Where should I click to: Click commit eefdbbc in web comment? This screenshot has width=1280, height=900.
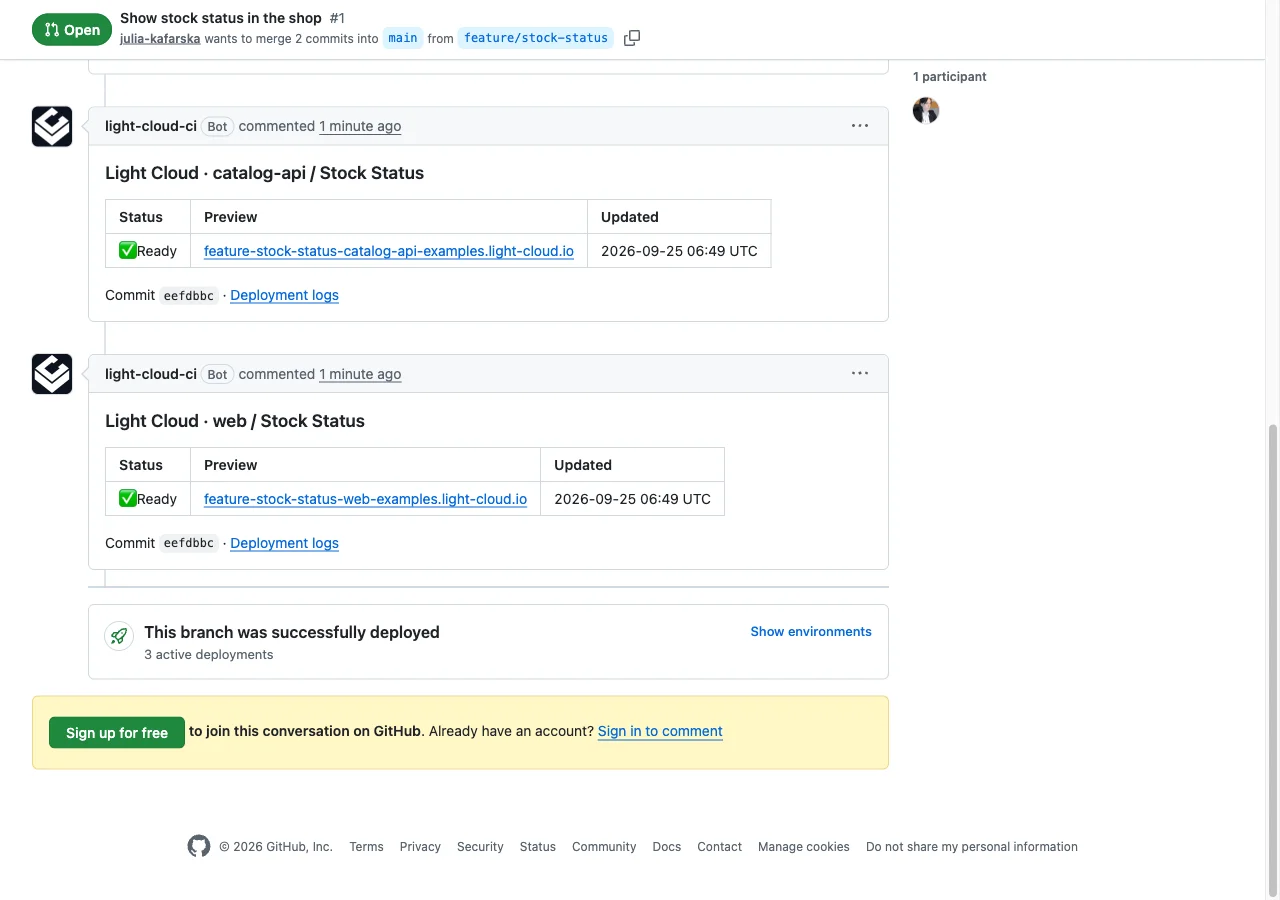[189, 544]
